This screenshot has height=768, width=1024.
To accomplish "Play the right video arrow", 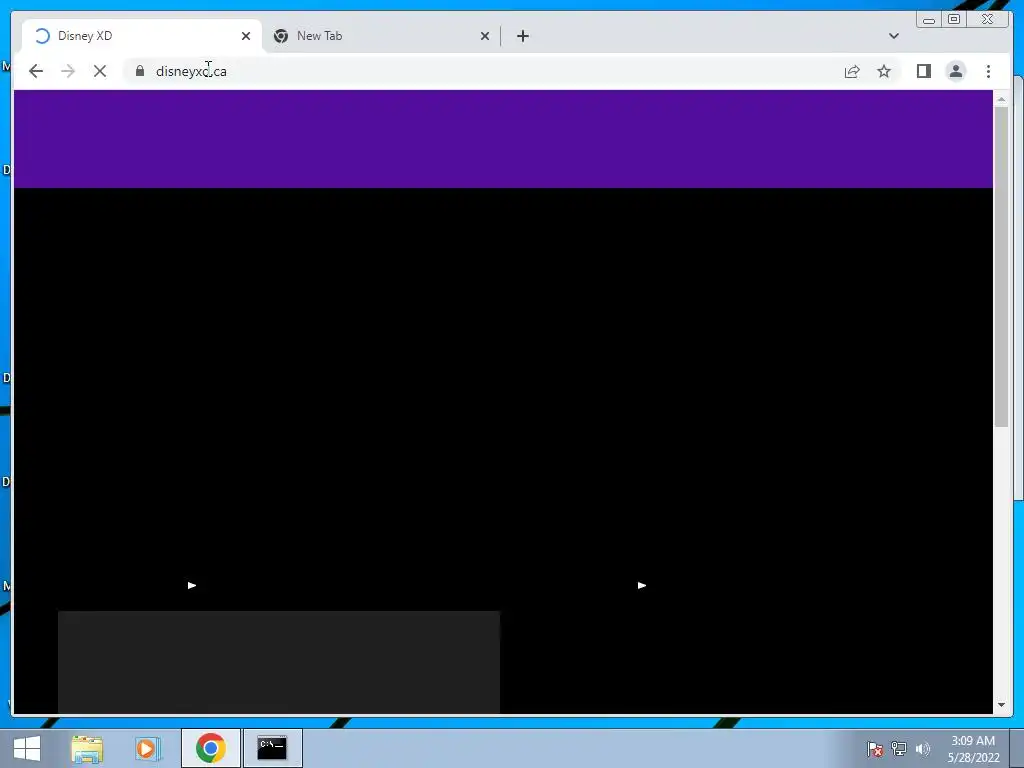I will click(x=642, y=585).
